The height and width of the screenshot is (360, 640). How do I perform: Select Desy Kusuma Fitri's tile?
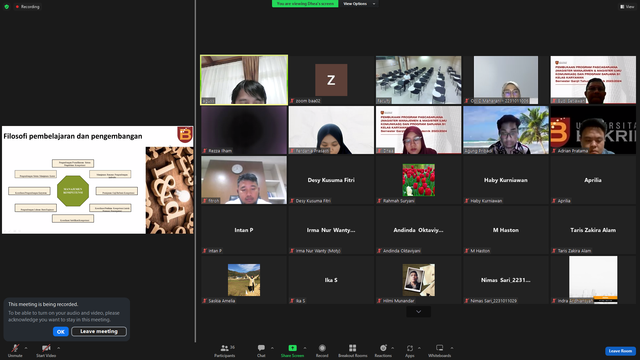coord(331,180)
